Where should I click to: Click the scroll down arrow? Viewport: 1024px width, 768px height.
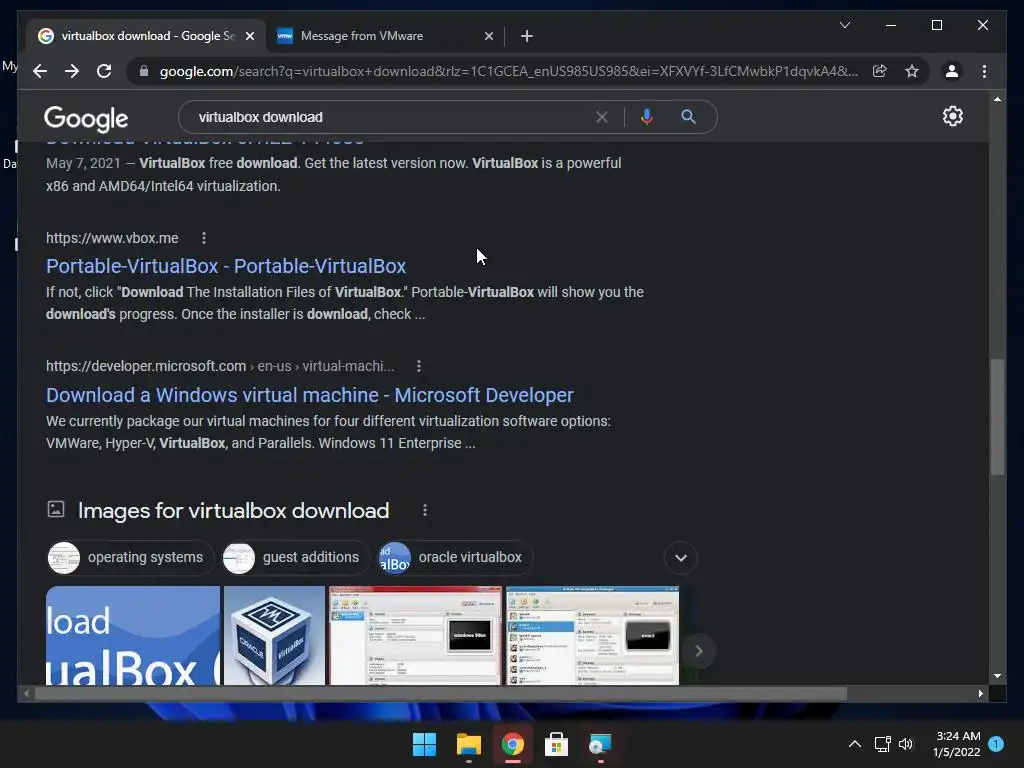pyautogui.click(x=997, y=677)
